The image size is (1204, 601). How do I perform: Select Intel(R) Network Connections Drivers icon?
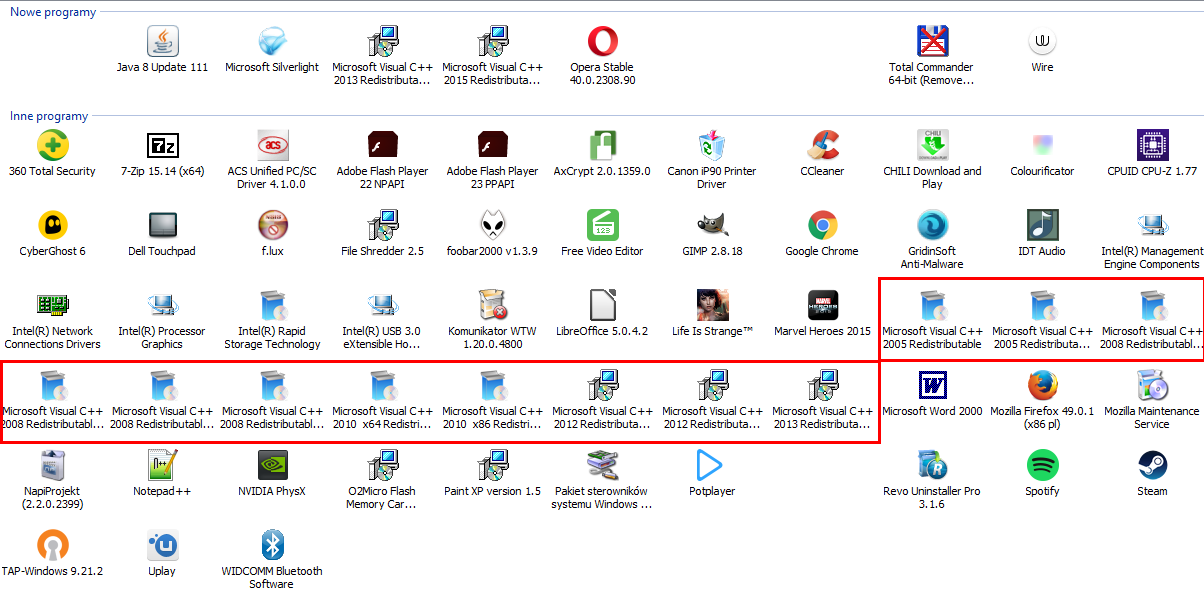[52, 305]
